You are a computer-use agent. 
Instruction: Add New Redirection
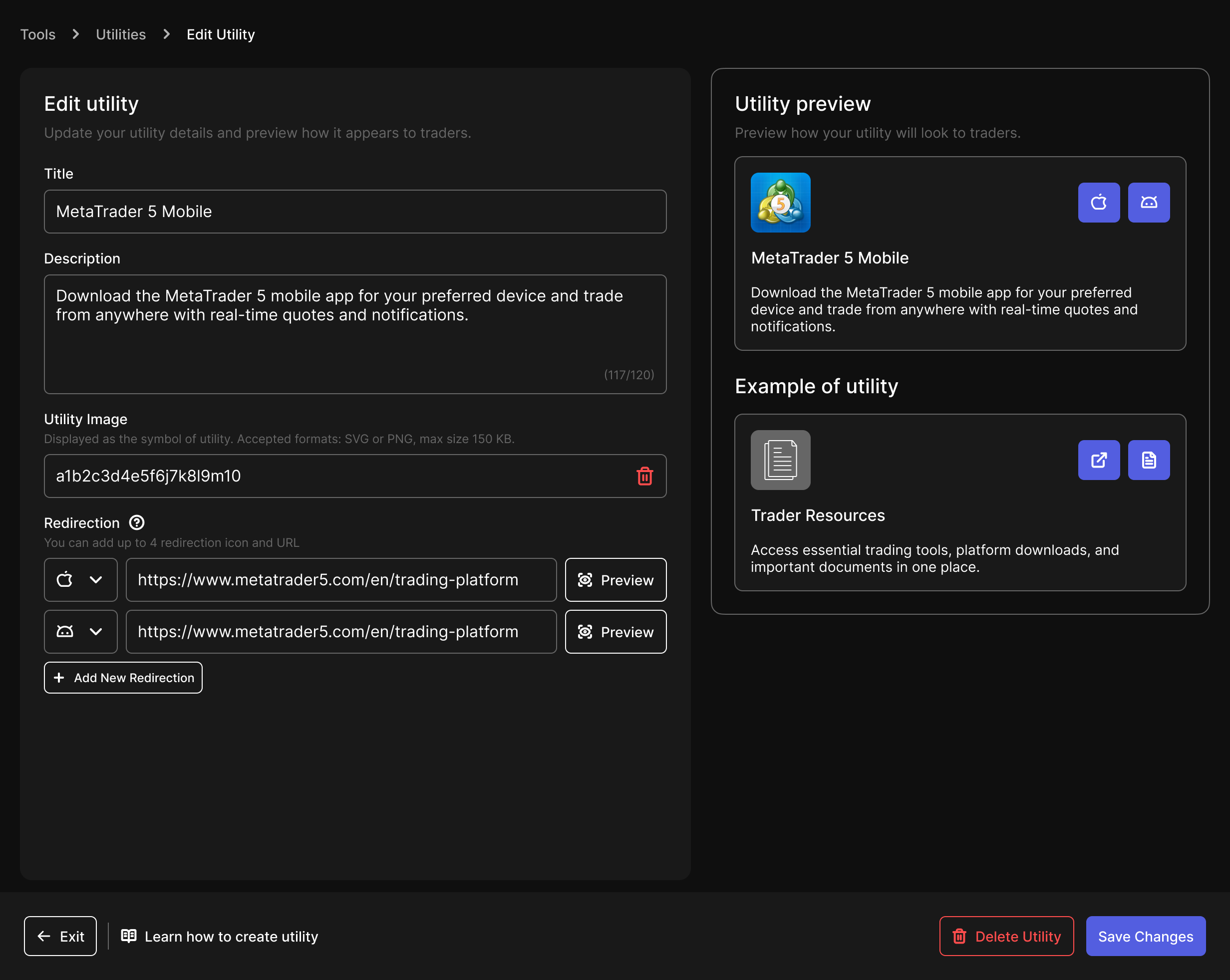tap(123, 678)
